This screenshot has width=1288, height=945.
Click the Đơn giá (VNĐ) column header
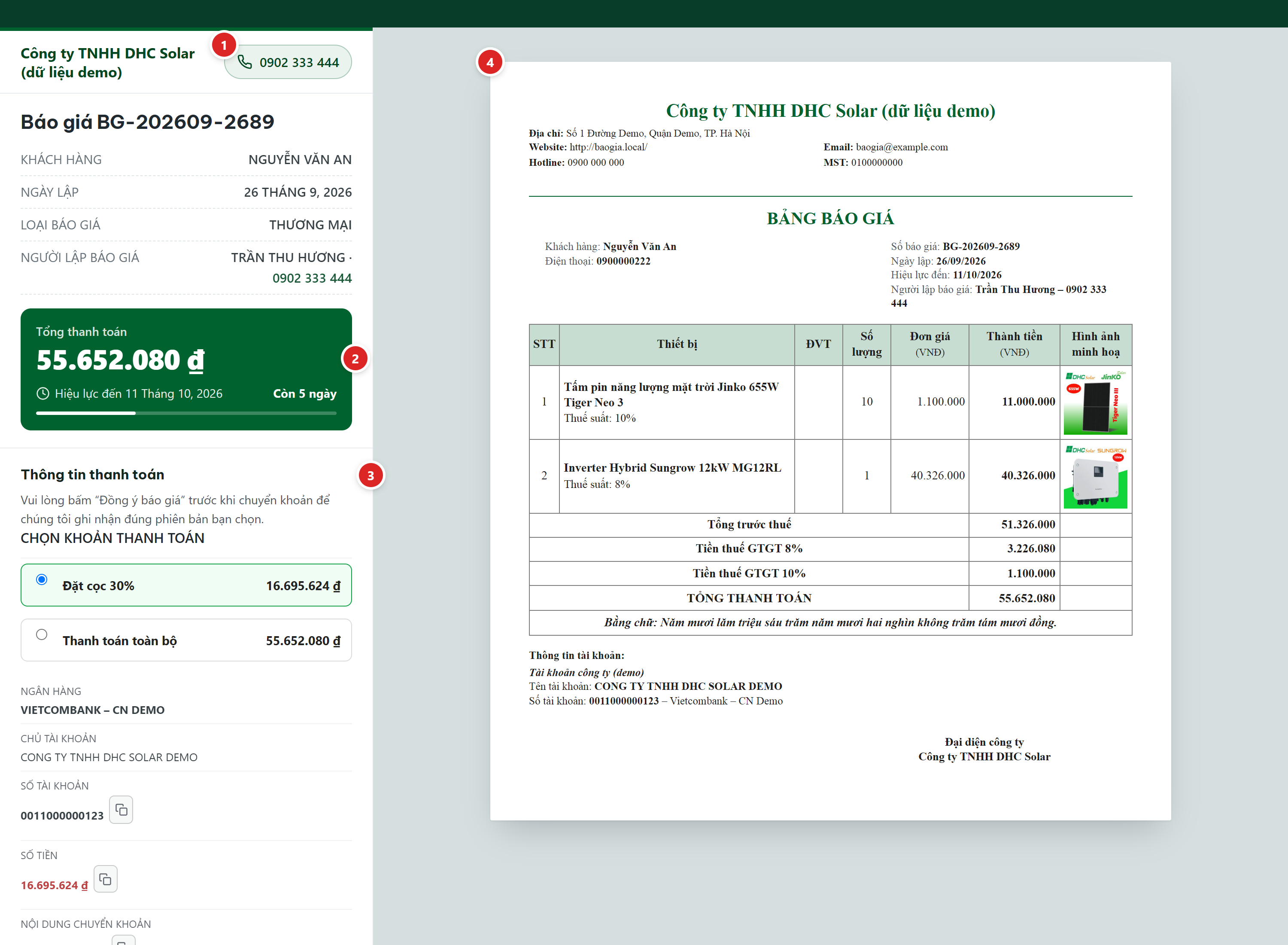click(930, 344)
